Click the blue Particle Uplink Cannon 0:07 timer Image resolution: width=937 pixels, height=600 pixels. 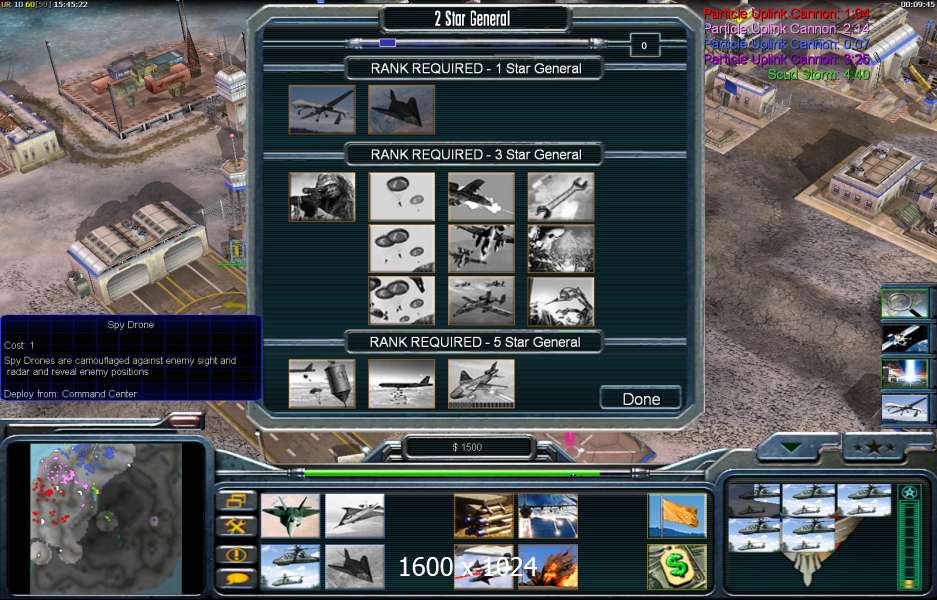tap(786, 44)
